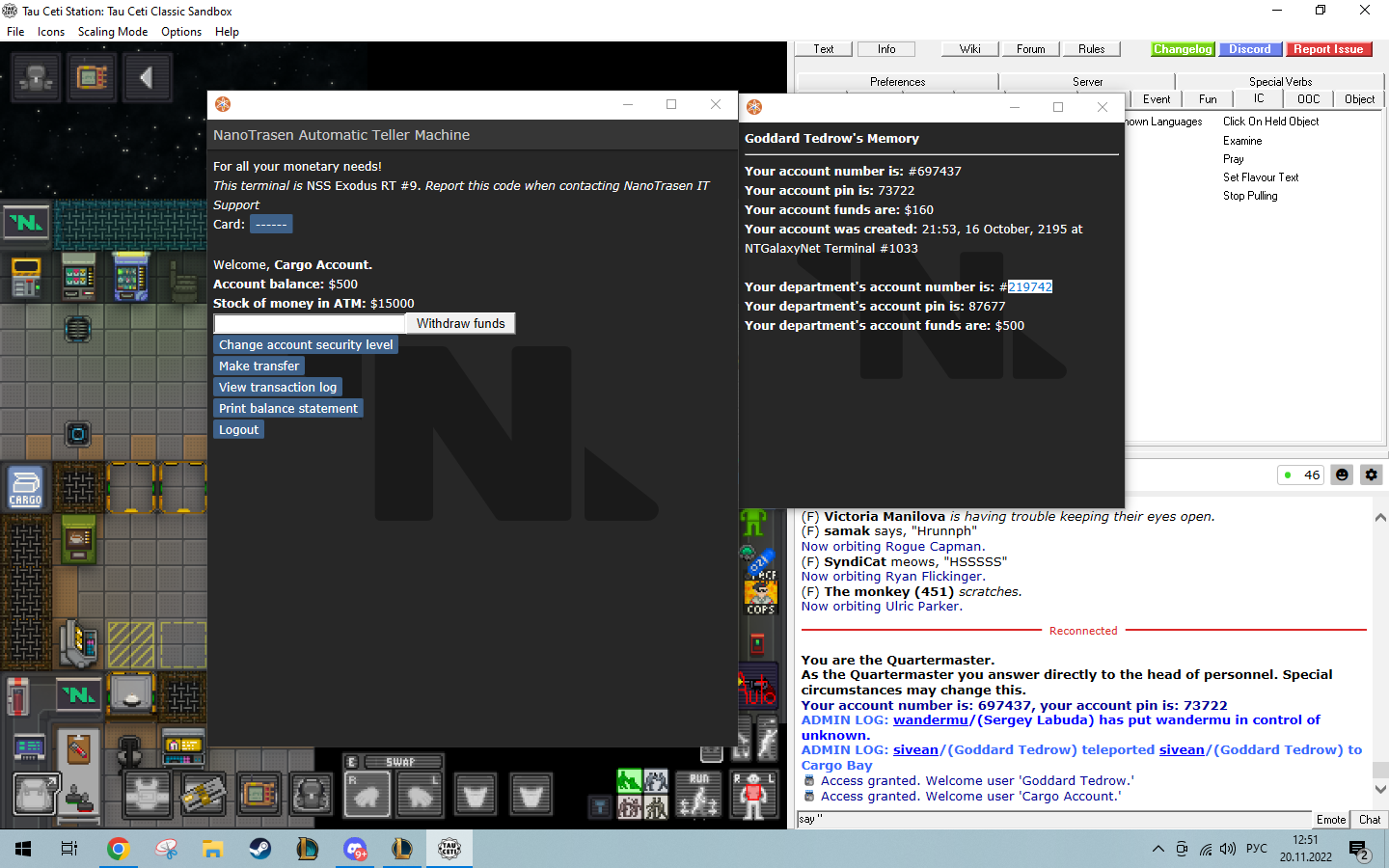Click the body zone targeting doll

(753, 795)
